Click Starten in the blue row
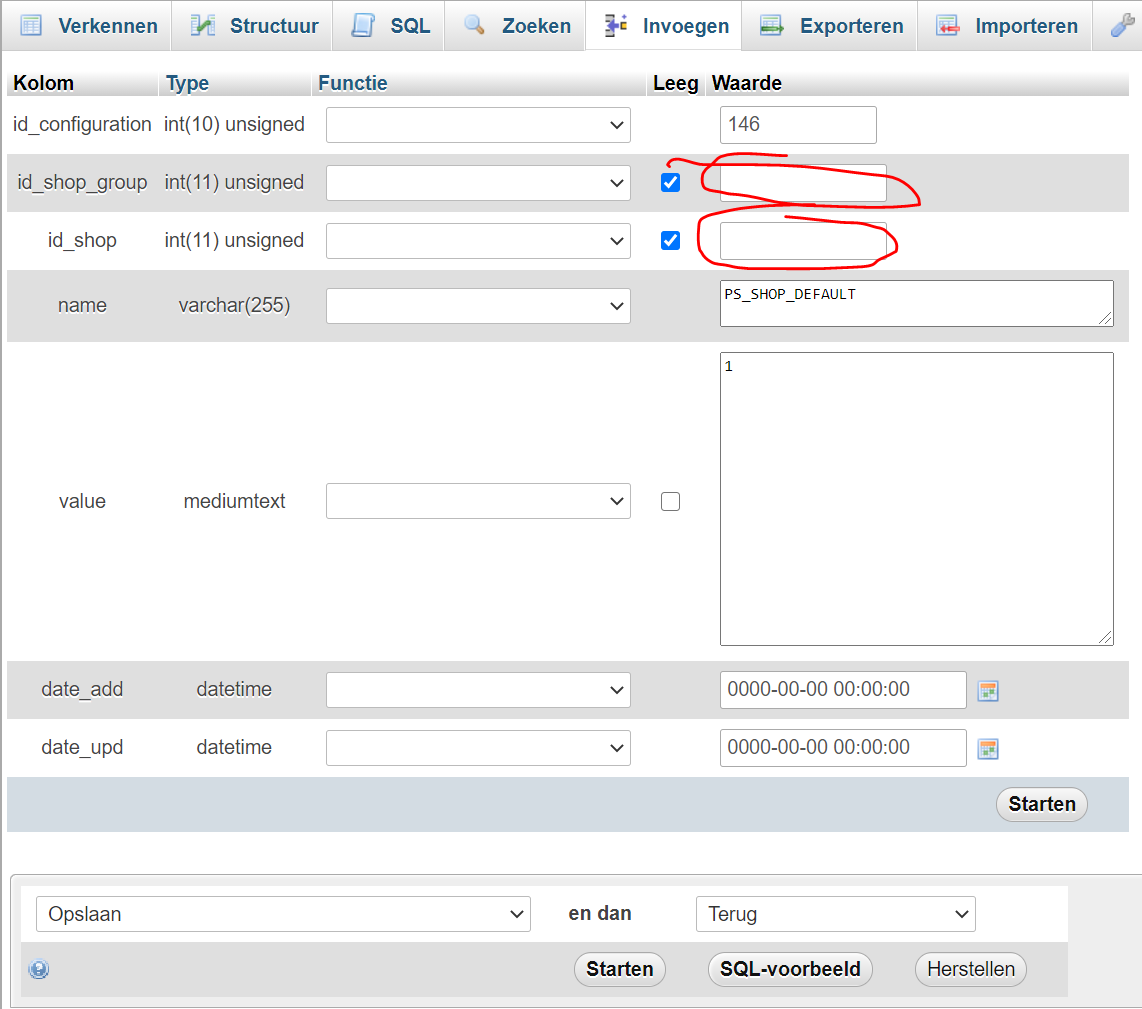The height and width of the screenshot is (1009, 1142). coord(1041,804)
